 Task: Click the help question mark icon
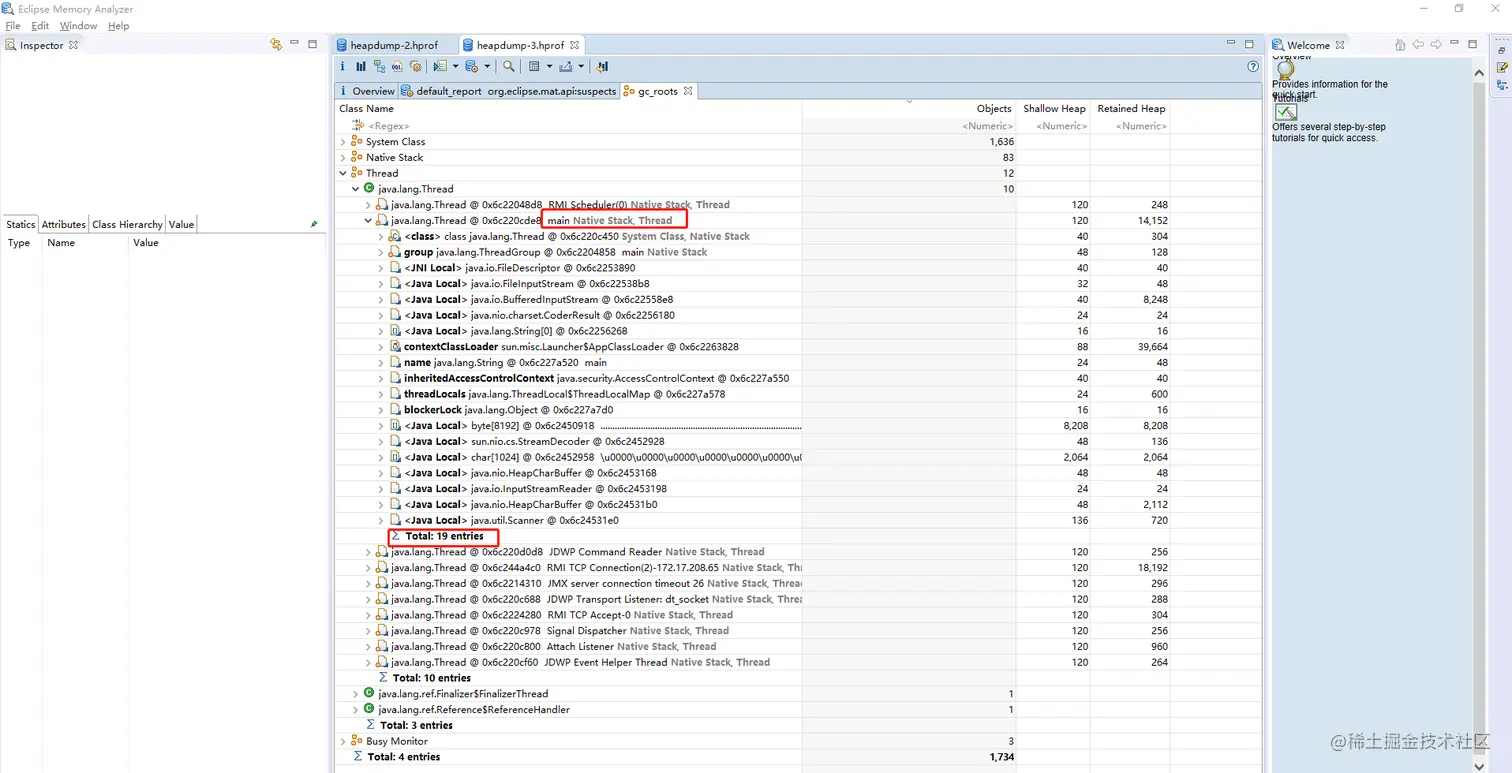point(1253,66)
